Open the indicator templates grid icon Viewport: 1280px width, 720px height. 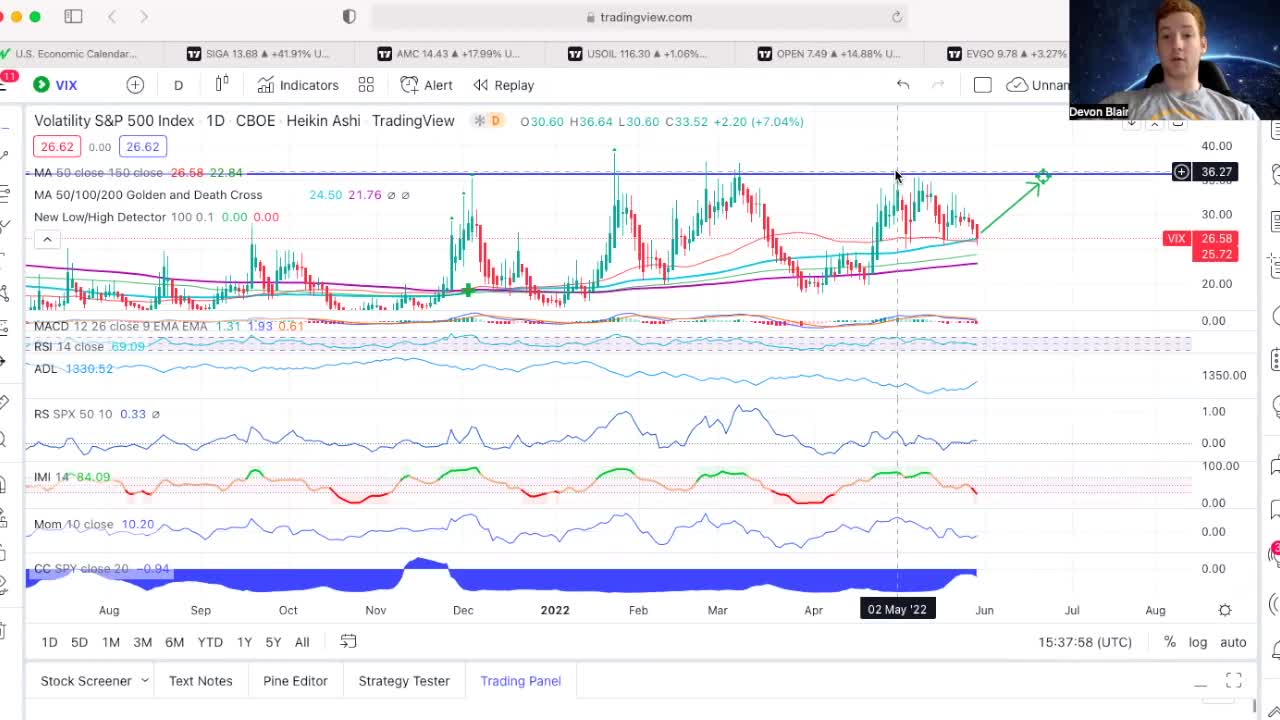pos(366,85)
